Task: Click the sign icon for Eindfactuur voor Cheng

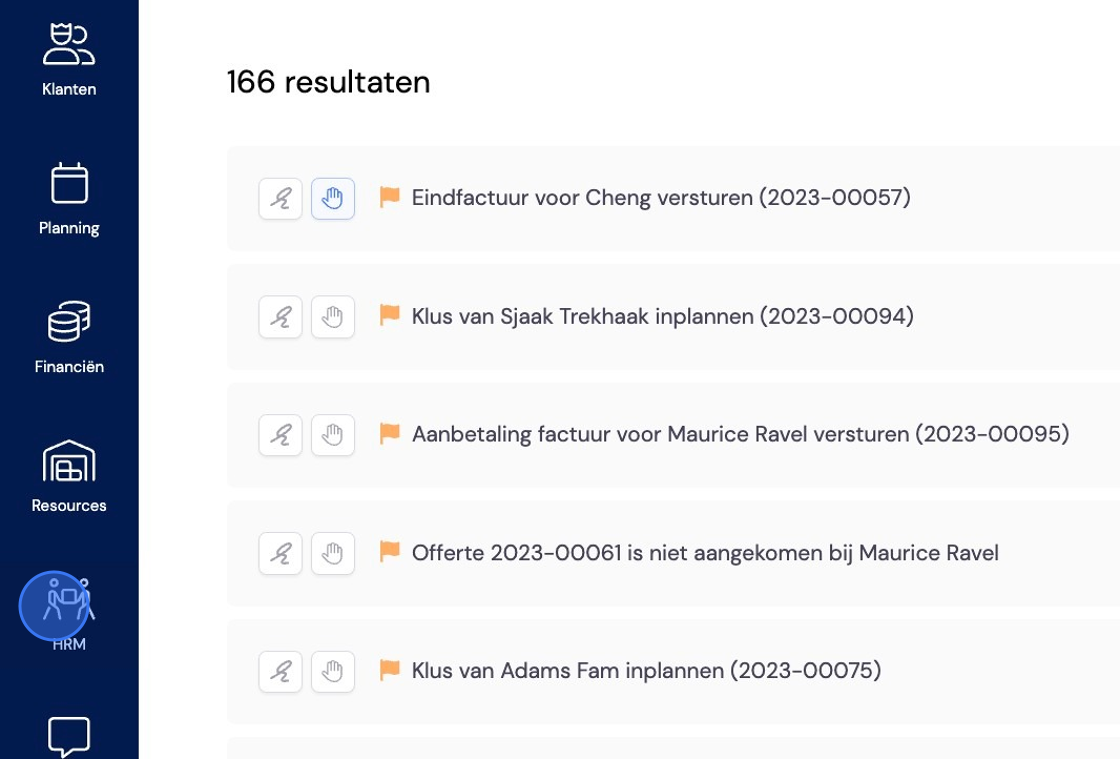Action: coord(280,198)
